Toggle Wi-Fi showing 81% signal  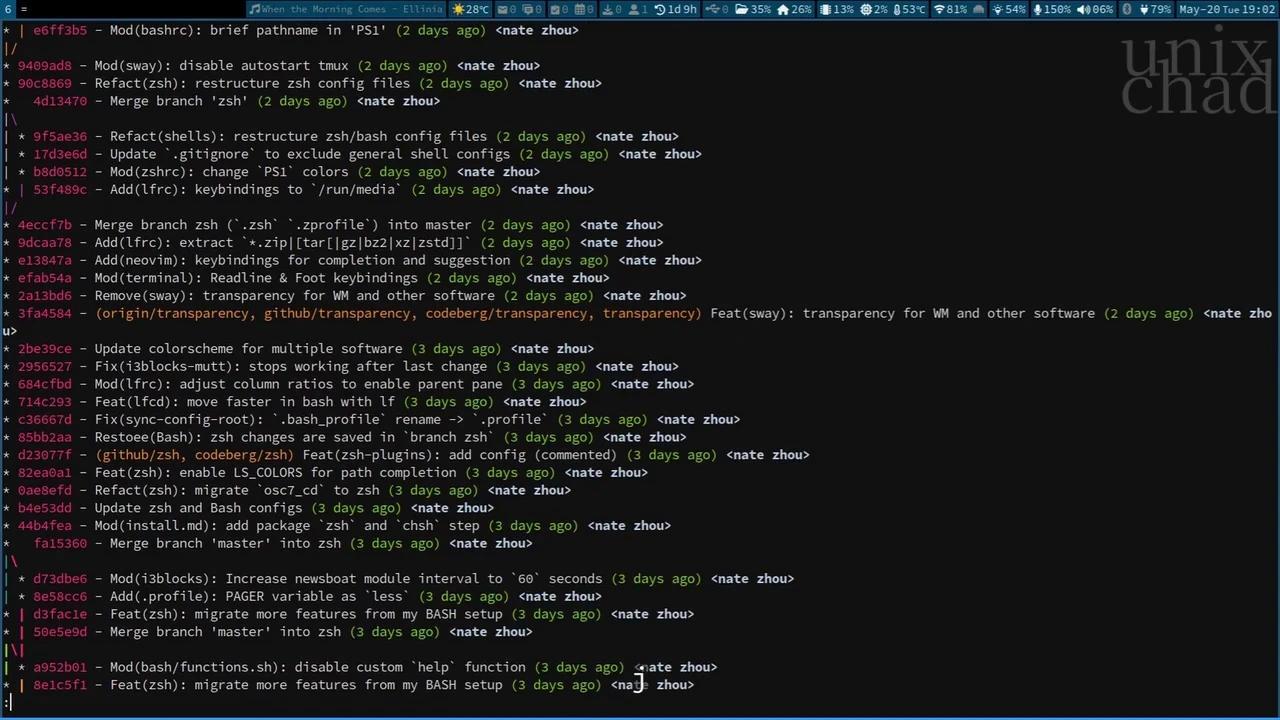[939, 9]
